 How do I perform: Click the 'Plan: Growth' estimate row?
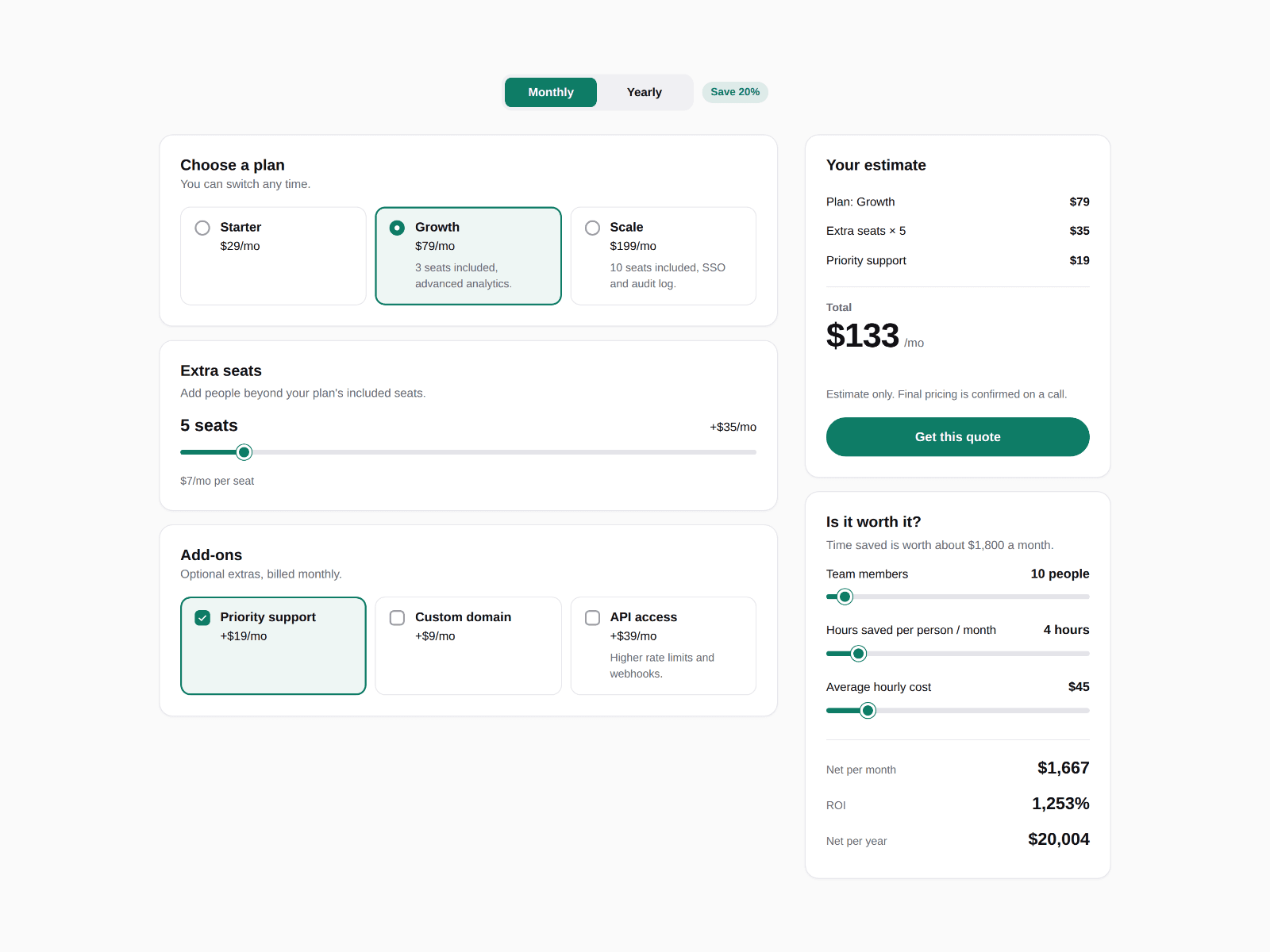958,202
